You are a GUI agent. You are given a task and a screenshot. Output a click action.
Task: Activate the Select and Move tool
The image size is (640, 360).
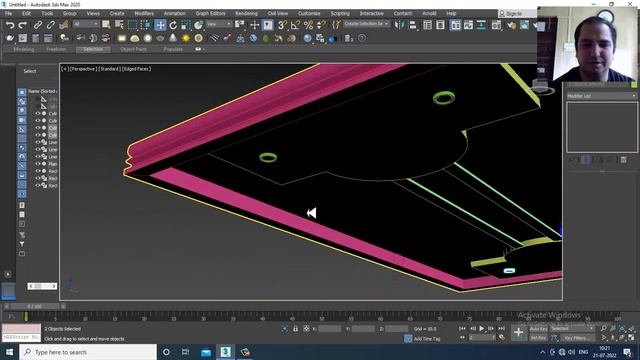coord(160,25)
